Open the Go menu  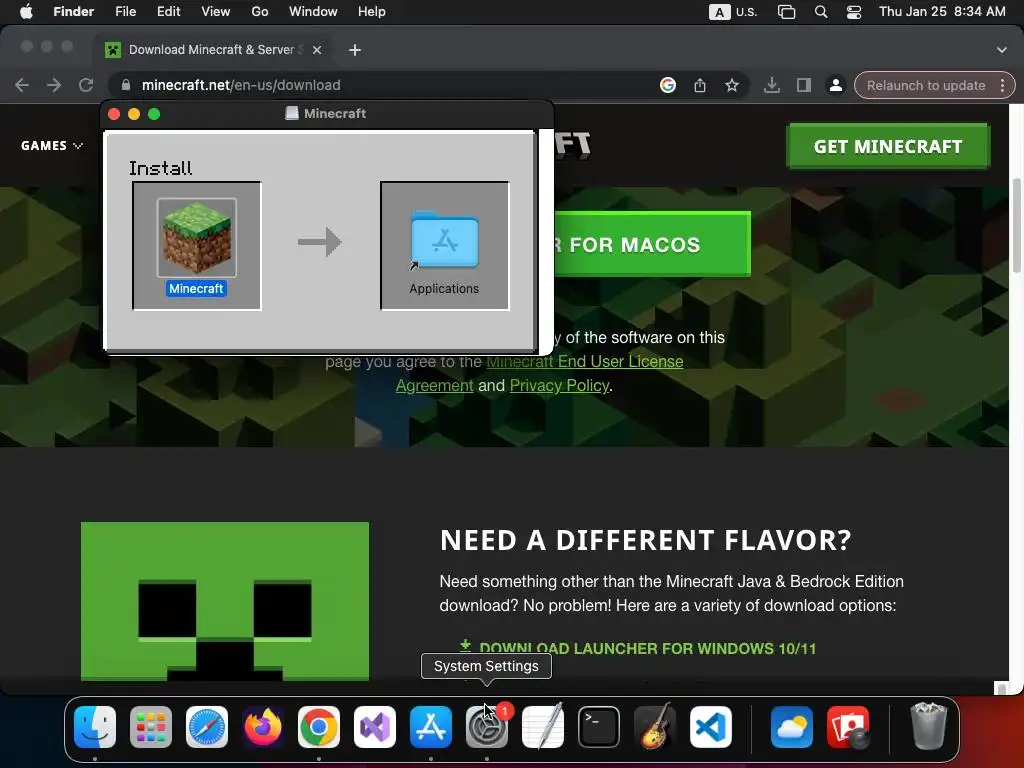tap(260, 12)
